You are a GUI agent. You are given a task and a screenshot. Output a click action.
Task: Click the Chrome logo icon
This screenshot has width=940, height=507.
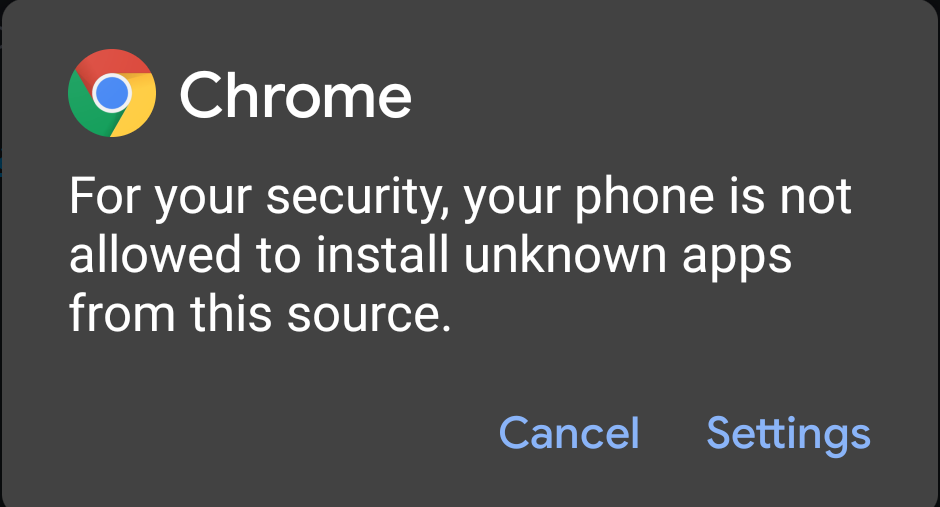pyautogui.click(x=111, y=94)
